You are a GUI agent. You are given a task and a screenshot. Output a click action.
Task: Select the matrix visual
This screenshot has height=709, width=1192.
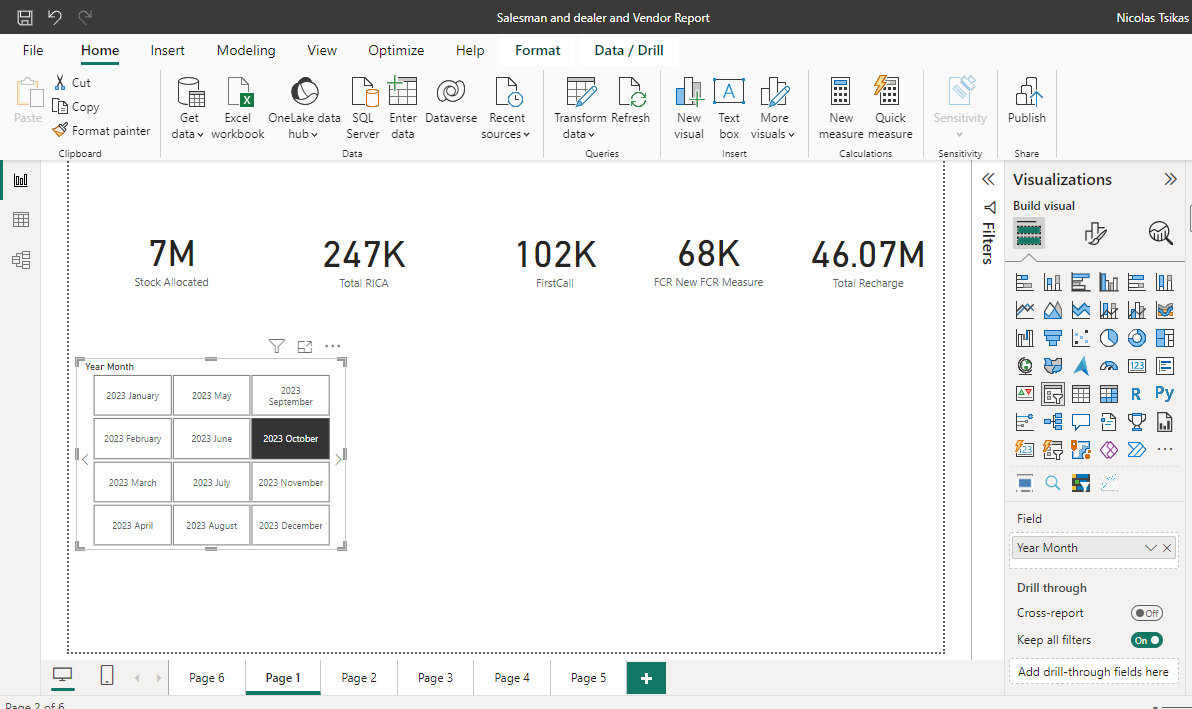[x=1108, y=394]
